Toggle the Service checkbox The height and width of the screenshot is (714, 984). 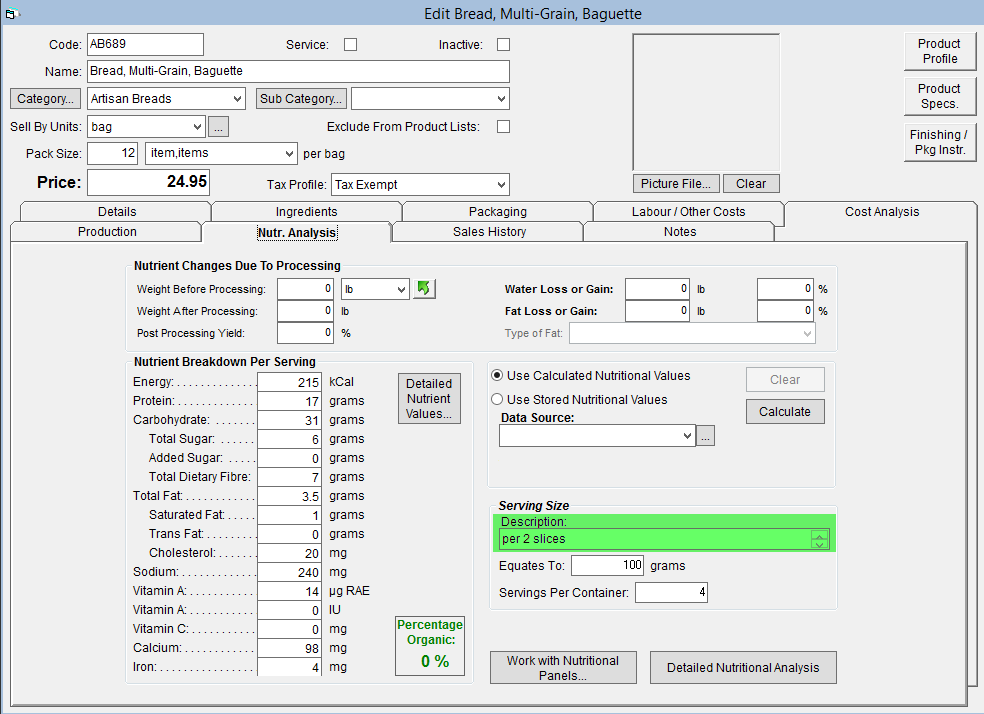click(x=350, y=45)
